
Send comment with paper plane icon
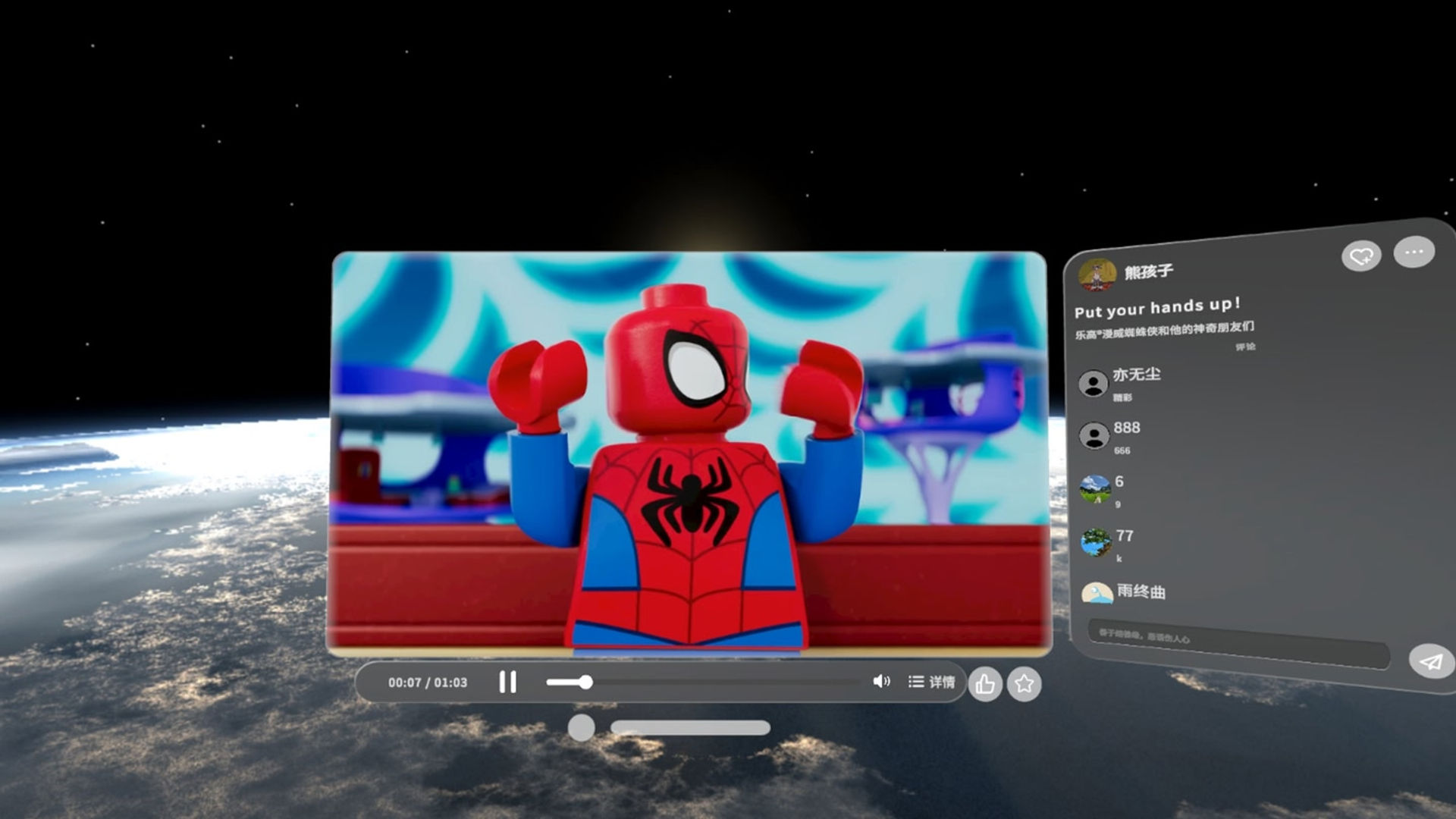click(1430, 661)
